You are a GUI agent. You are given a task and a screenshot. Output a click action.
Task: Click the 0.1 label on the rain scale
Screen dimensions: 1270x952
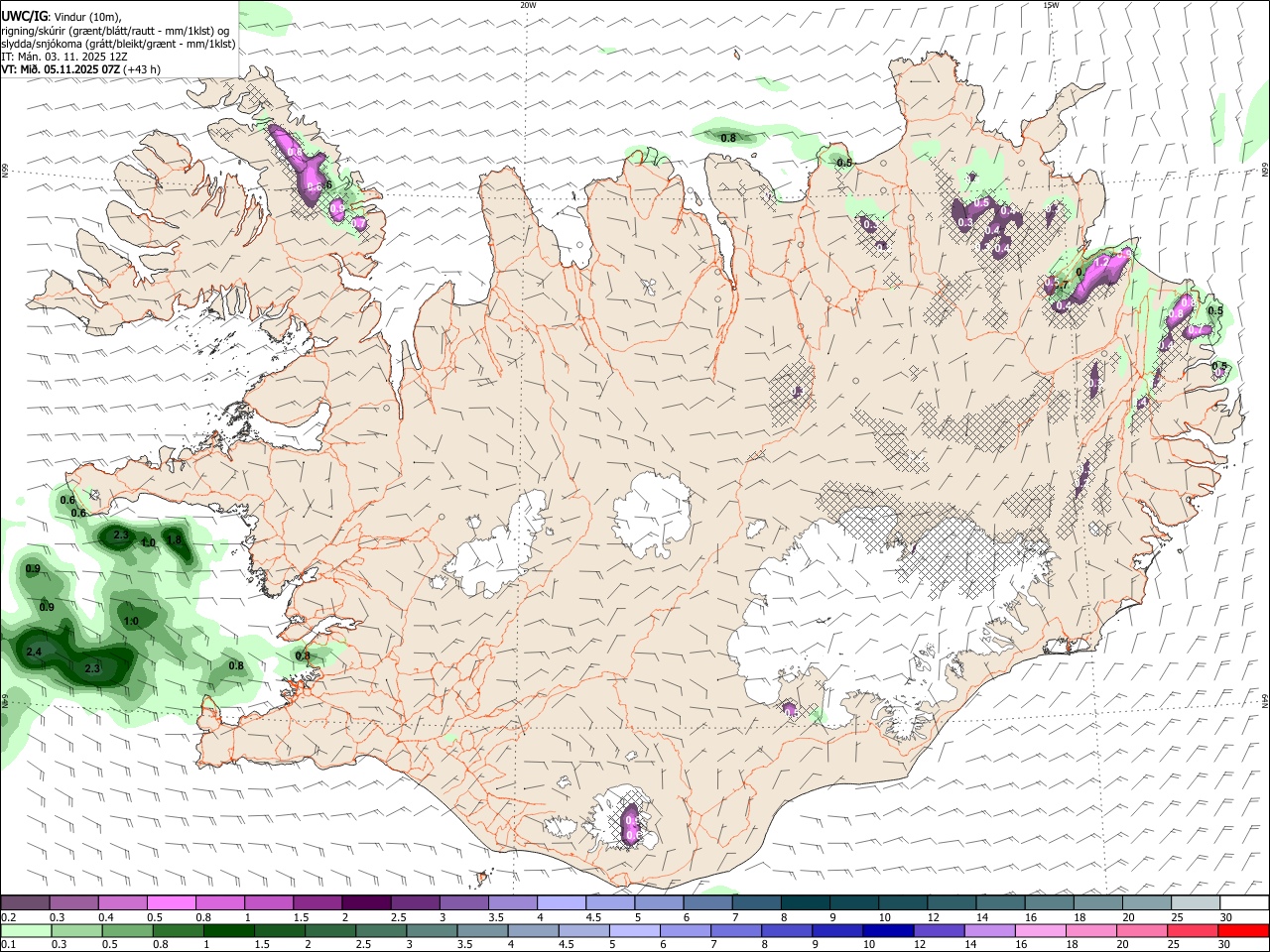(9, 945)
